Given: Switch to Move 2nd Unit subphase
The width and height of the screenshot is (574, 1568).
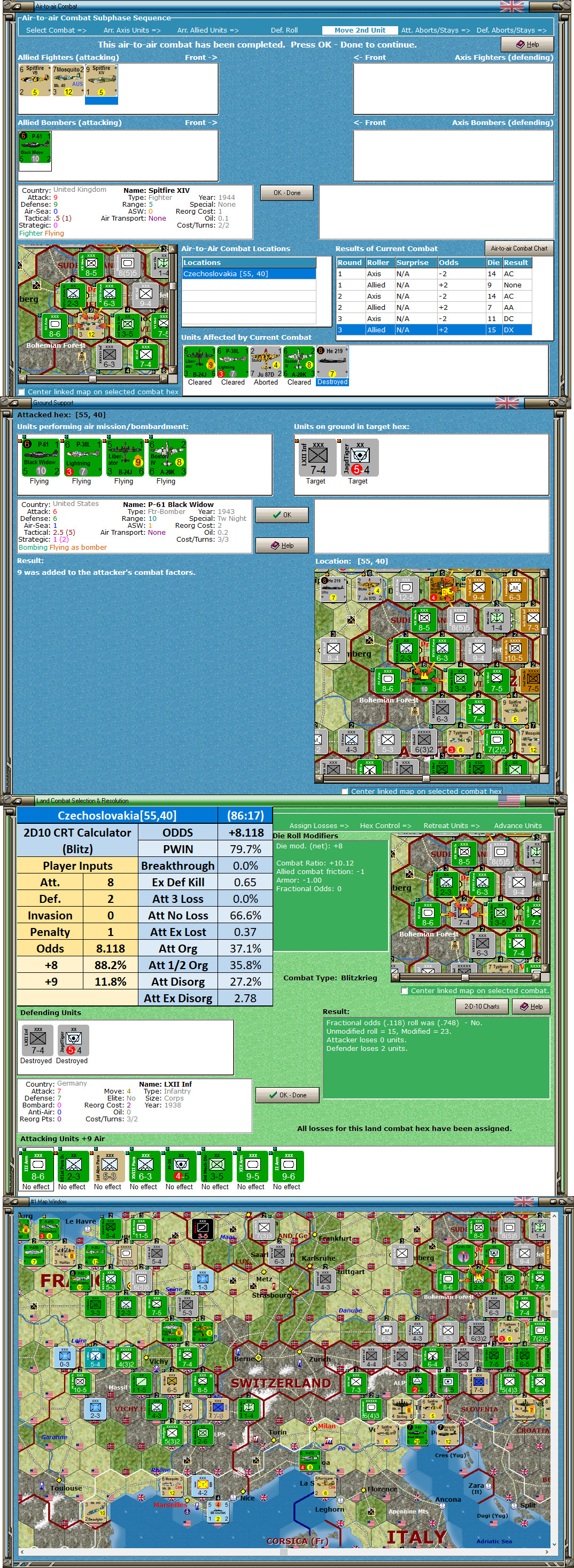Looking at the screenshot, I should tap(360, 30).
